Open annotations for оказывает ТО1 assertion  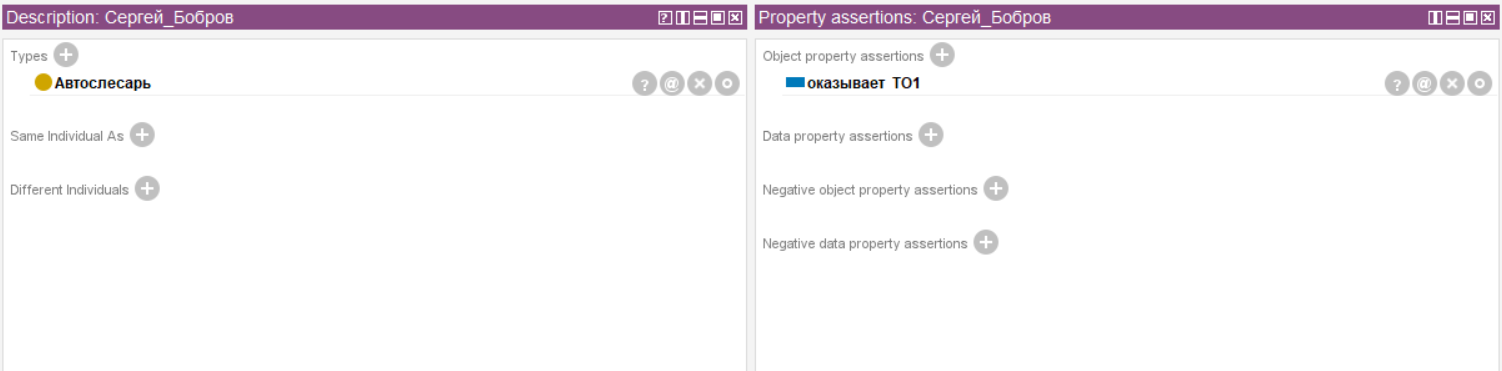(1424, 84)
